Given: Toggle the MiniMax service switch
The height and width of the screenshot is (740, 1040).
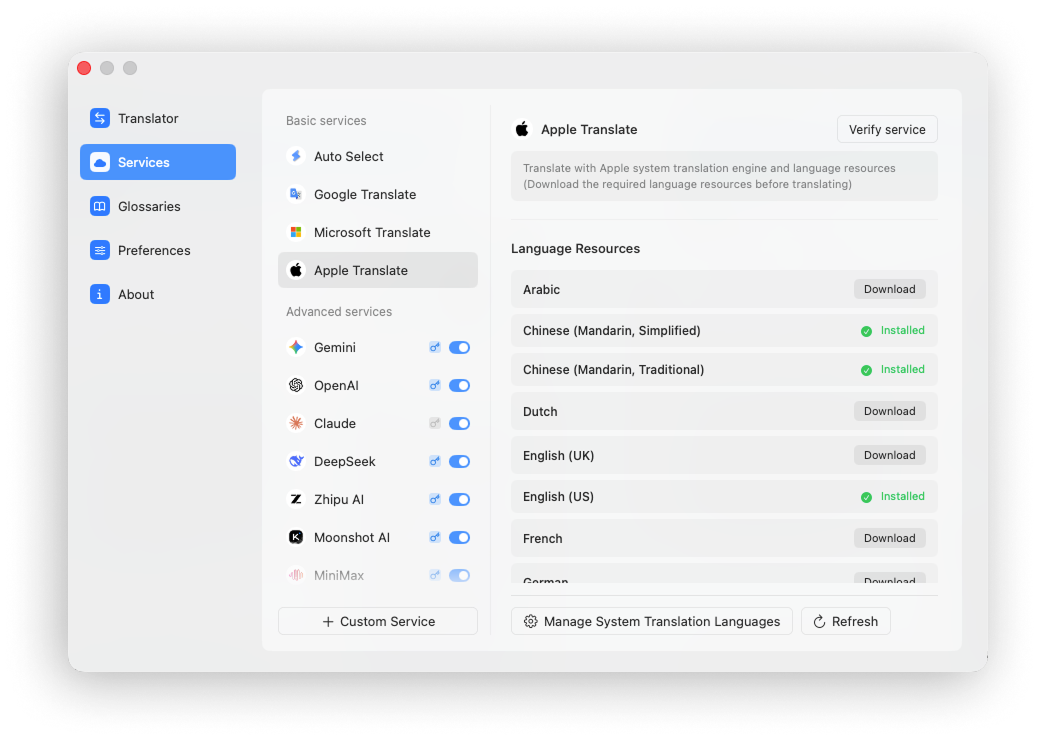Looking at the screenshot, I should tap(459, 576).
